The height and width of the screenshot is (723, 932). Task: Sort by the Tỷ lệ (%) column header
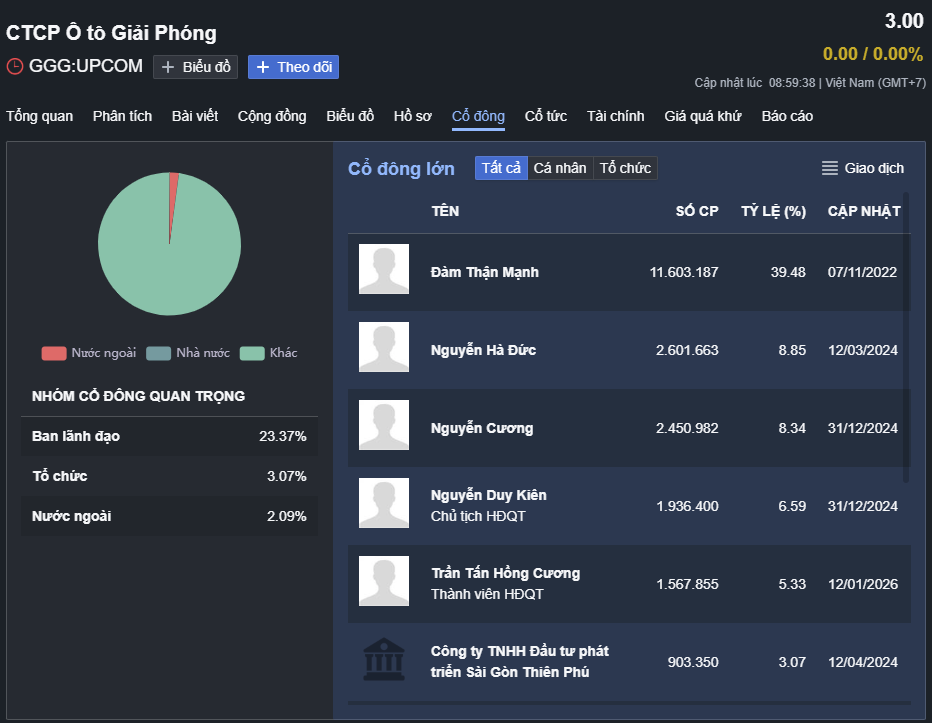(x=773, y=211)
